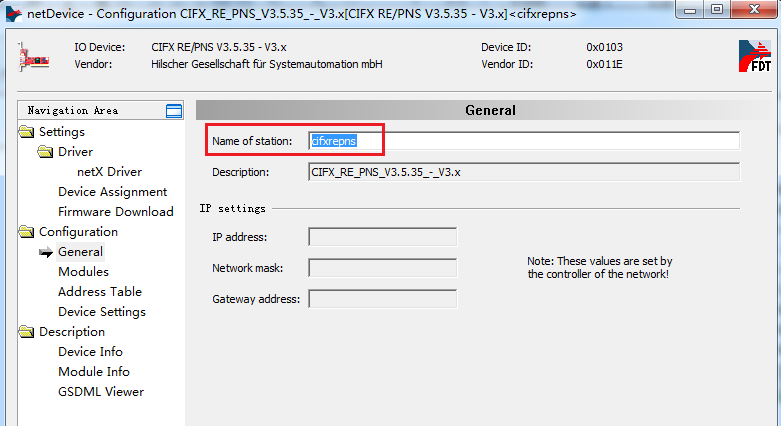The image size is (781, 426).
Task: Open the Module Info page
Action: pyautogui.click(x=94, y=372)
